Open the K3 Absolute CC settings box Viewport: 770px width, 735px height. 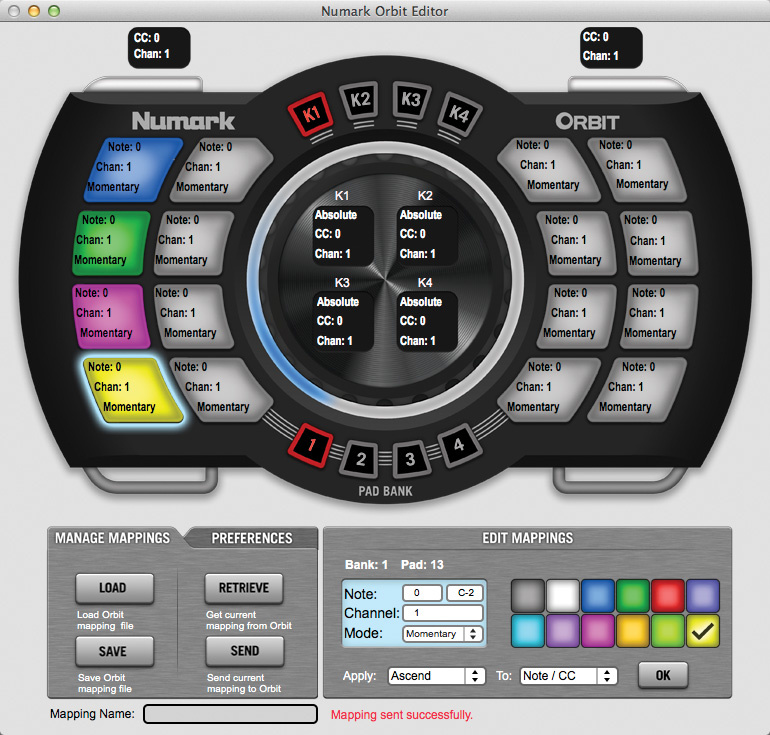coord(342,322)
